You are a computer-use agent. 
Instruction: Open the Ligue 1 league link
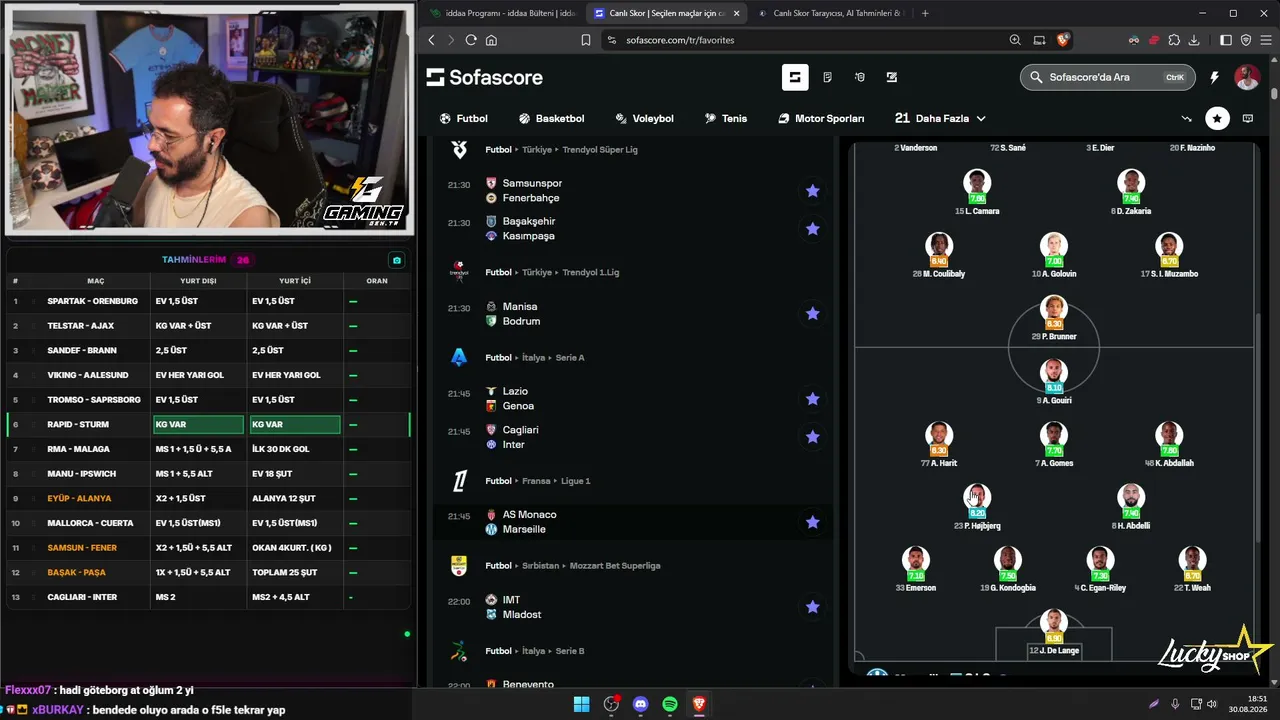(575, 481)
